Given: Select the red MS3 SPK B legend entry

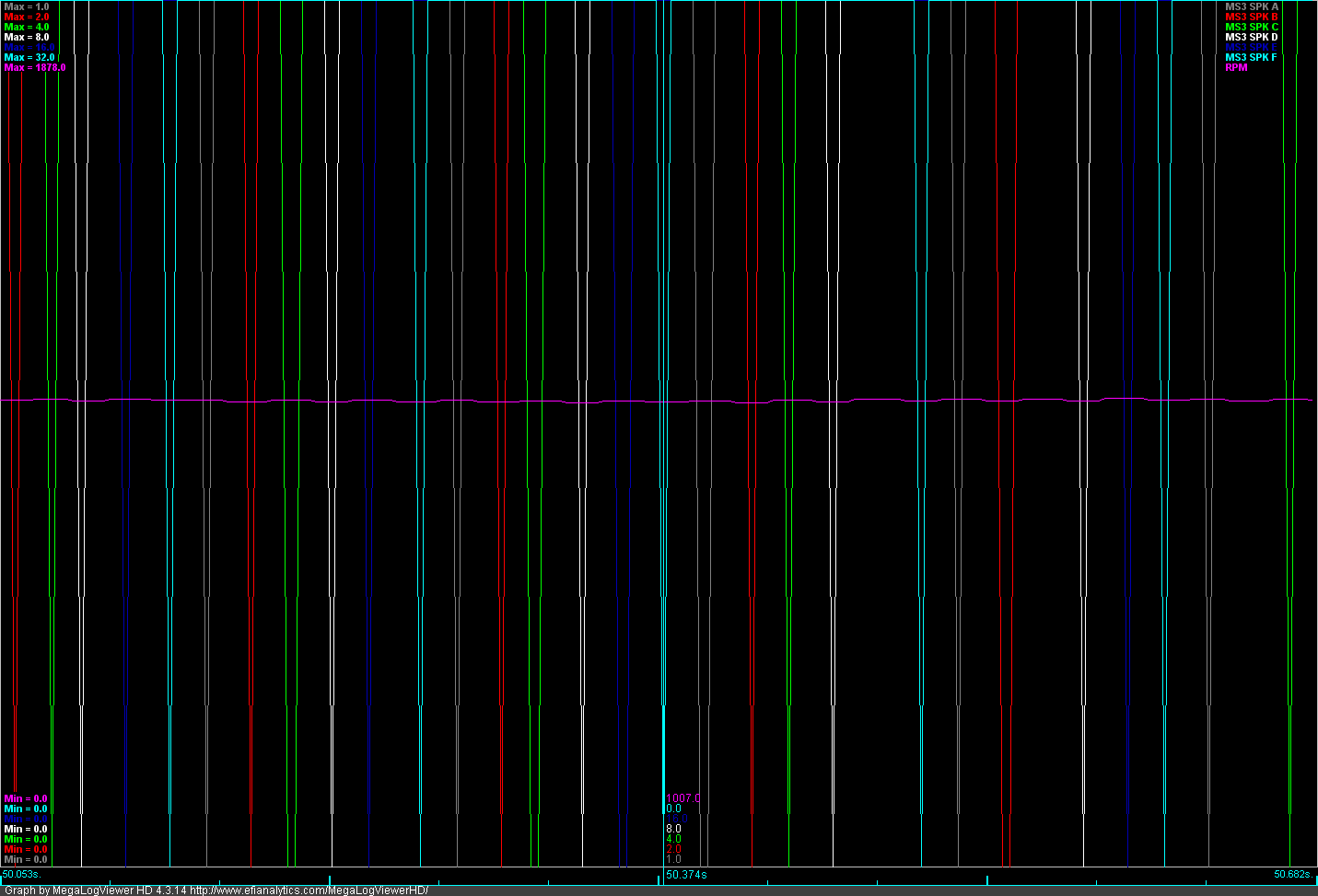Looking at the screenshot, I should tap(1251, 17).
